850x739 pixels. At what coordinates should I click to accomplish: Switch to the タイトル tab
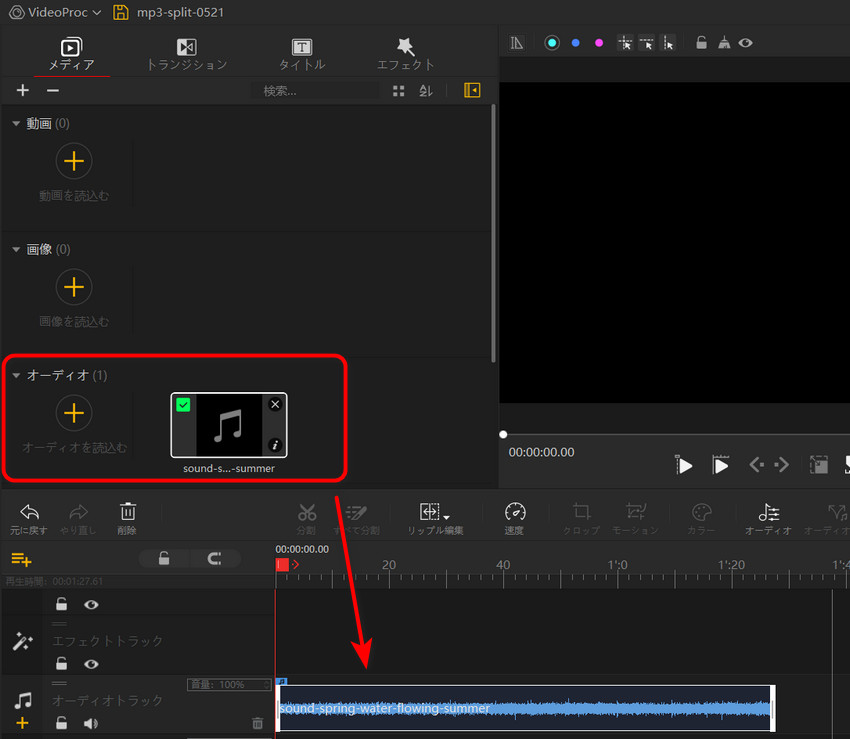302,54
